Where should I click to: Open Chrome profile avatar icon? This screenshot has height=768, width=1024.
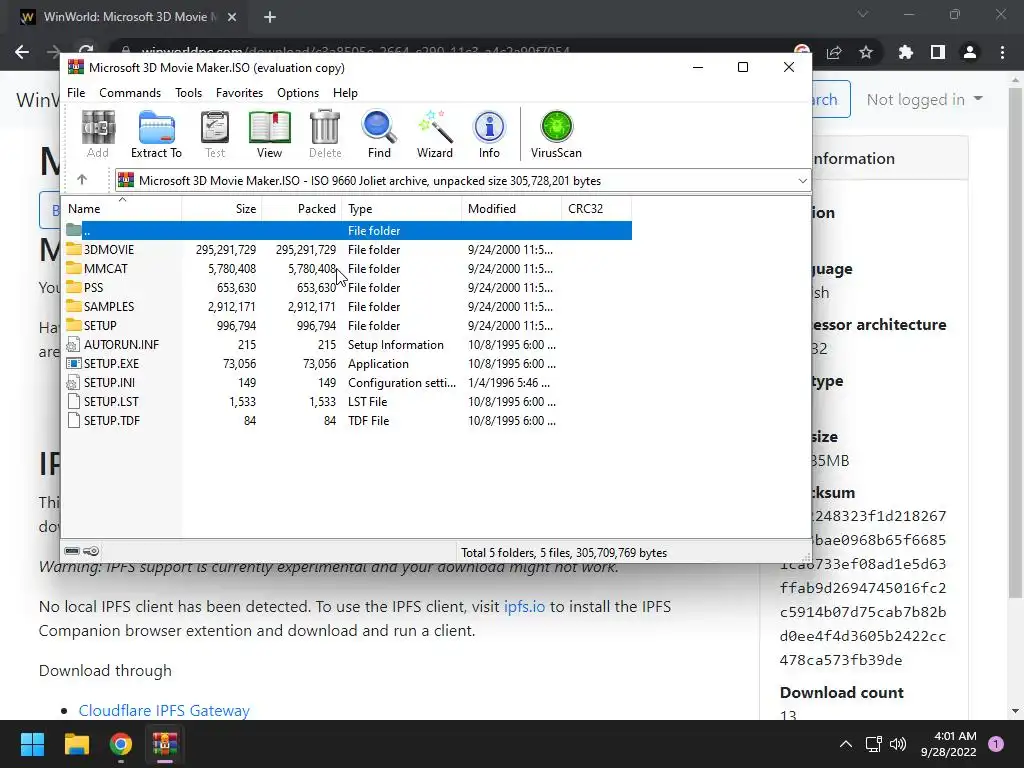pyautogui.click(x=970, y=52)
